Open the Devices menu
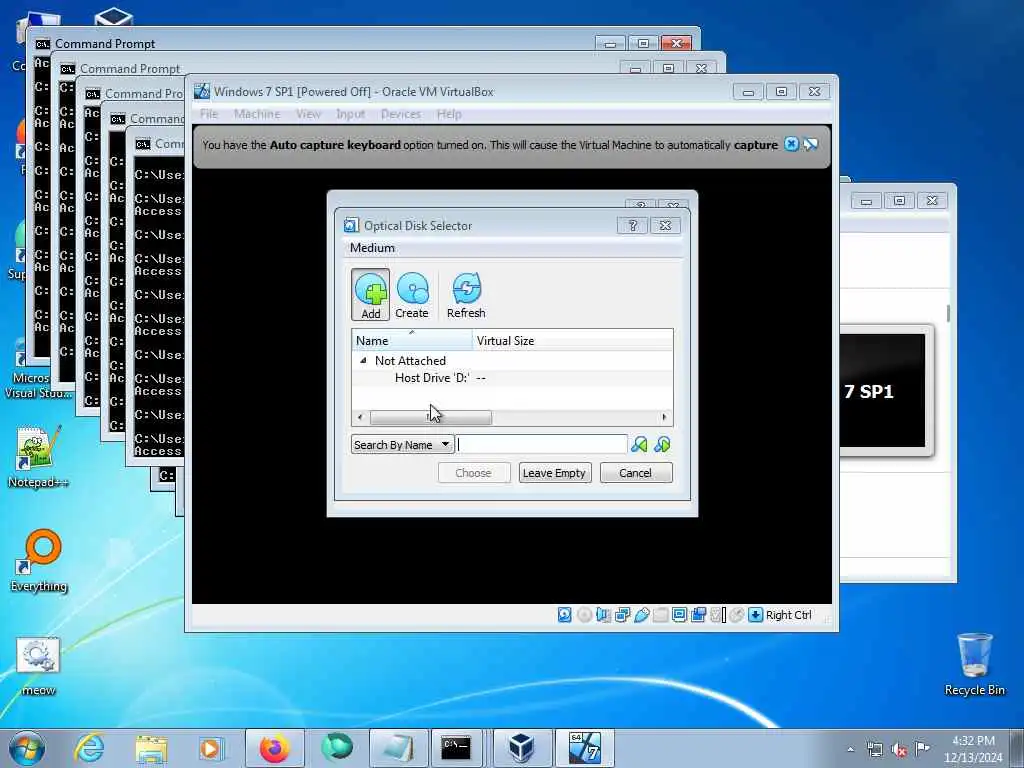The height and width of the screenshot is (768, 1024). pos(401,114)
